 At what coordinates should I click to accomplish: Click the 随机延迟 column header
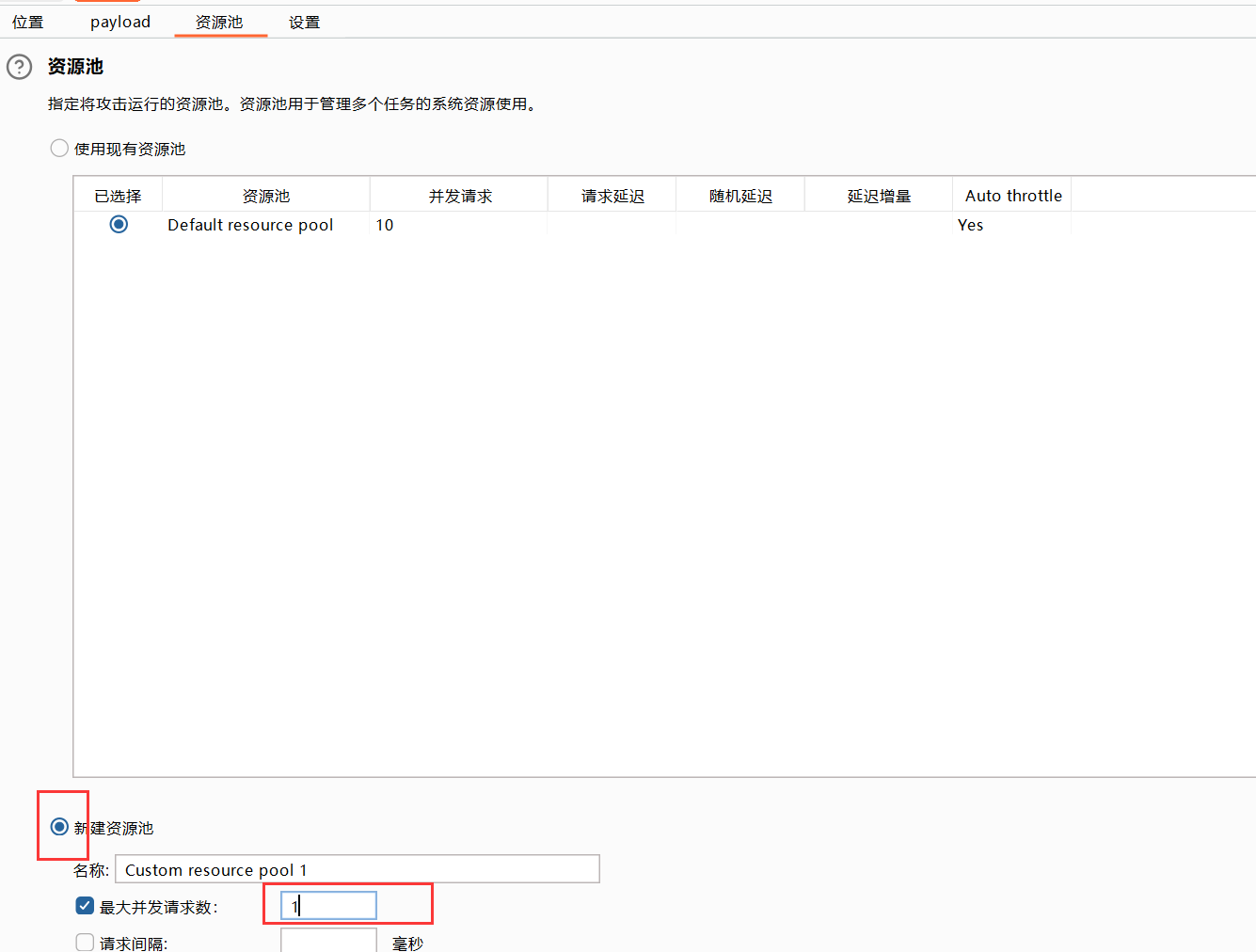pyautogui.click(x=740, y=196)
